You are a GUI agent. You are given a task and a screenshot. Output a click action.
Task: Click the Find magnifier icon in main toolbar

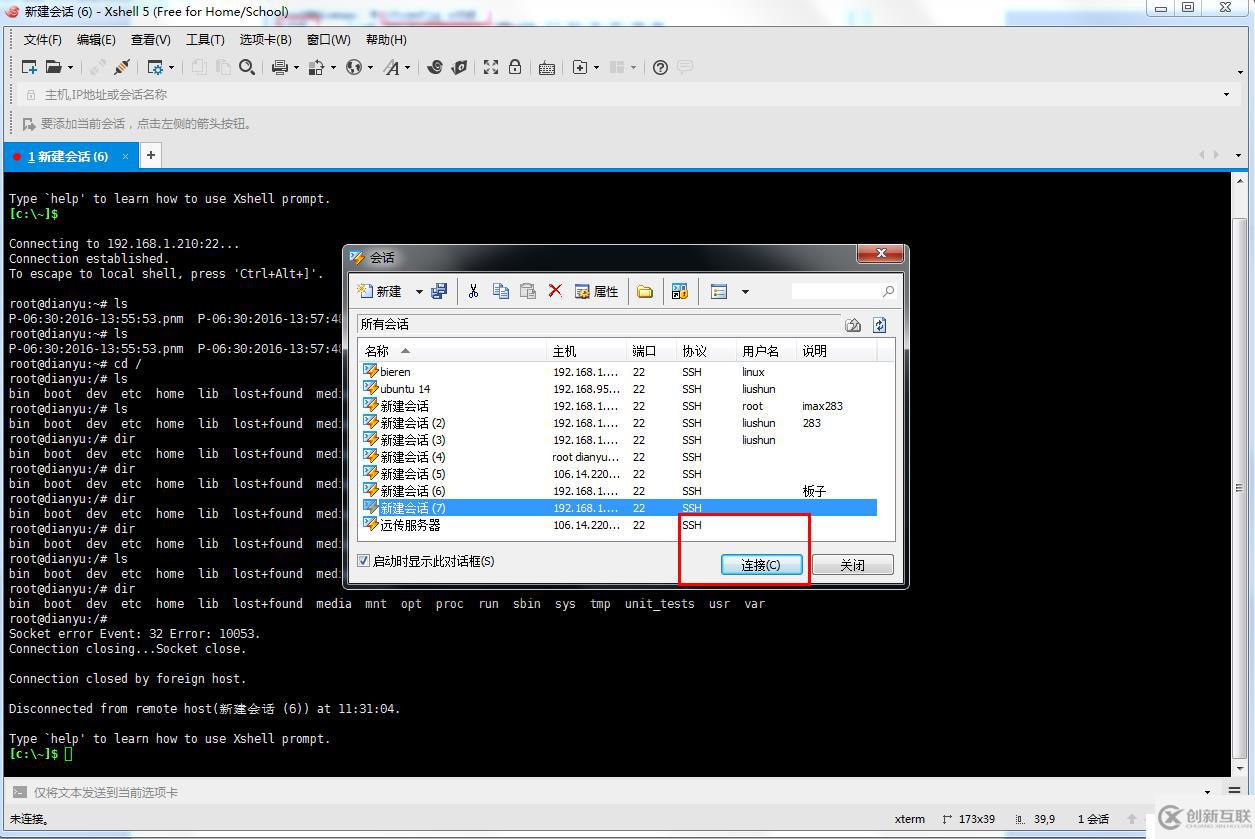click(246, 67)
